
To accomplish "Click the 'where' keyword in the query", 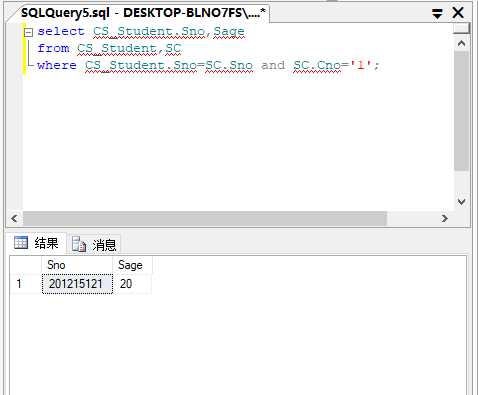I will click(57, 65).
